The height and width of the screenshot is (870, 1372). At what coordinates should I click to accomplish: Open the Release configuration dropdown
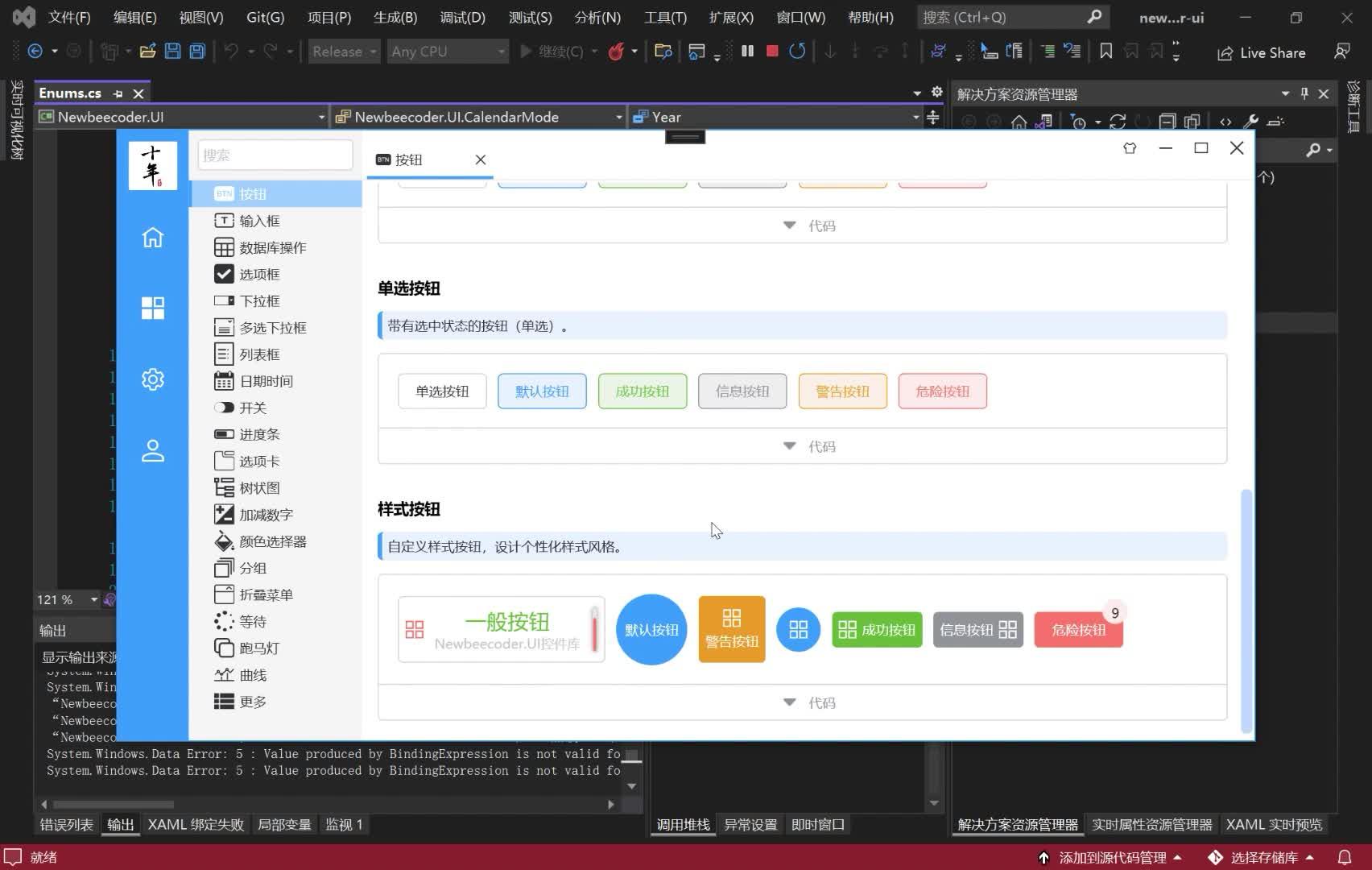coord(343,51)
